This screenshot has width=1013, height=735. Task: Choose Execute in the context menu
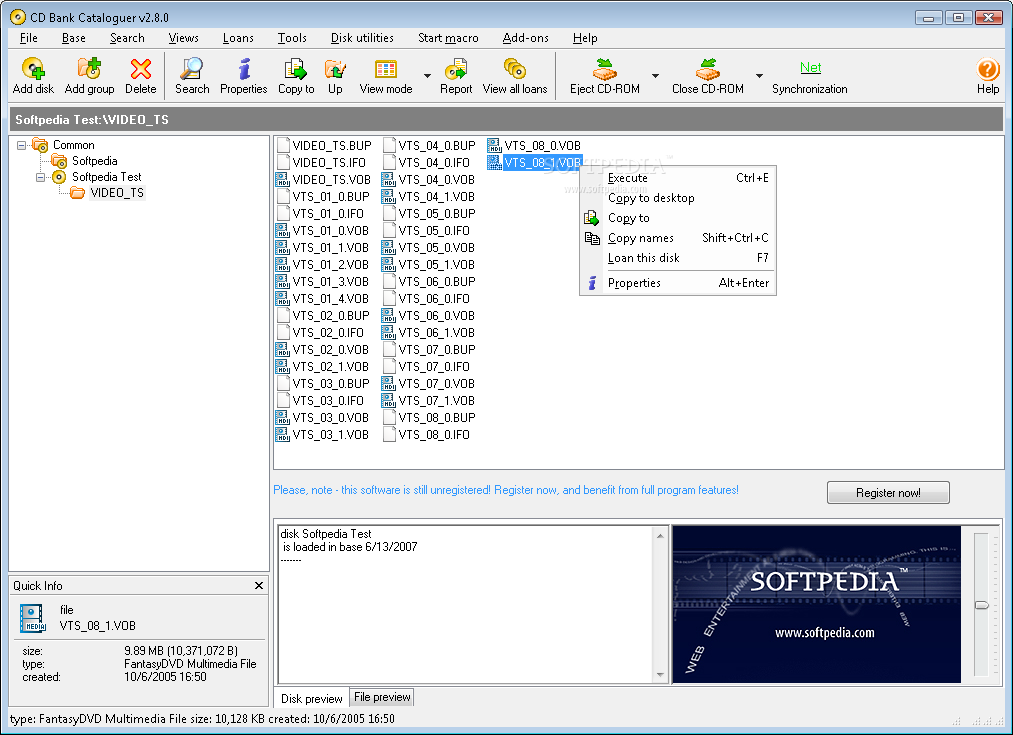678,178
